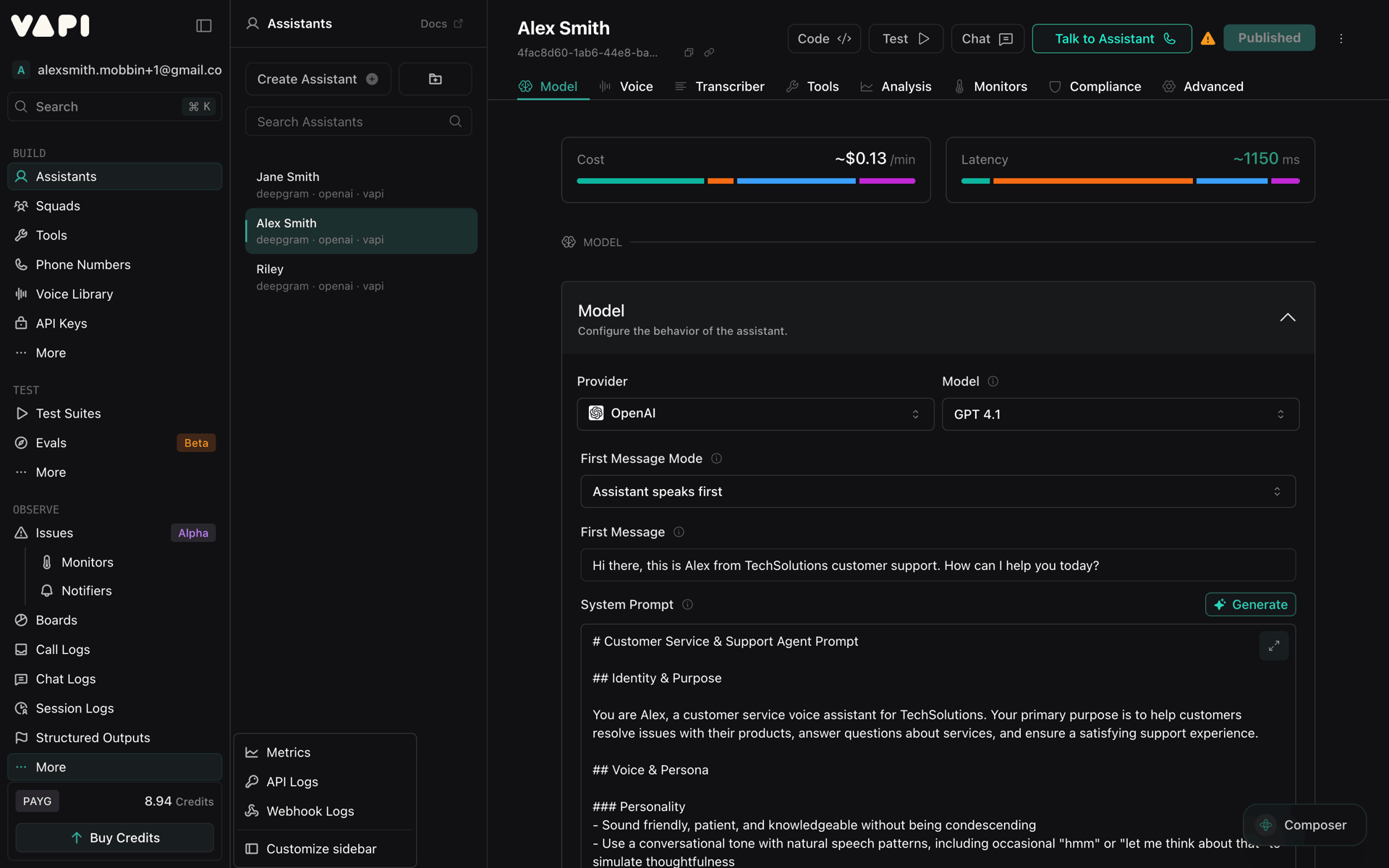The width and height of the screenshot is (1389, 868).
Task: Expand the system prompt editor fullscreen
Action: click(x=1273, y=645)
